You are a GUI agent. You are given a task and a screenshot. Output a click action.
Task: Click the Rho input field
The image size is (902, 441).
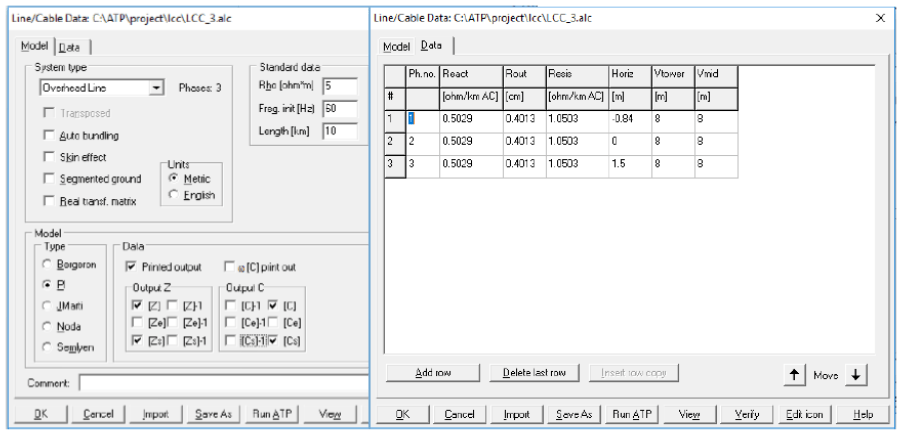click(x=341, y=86)
